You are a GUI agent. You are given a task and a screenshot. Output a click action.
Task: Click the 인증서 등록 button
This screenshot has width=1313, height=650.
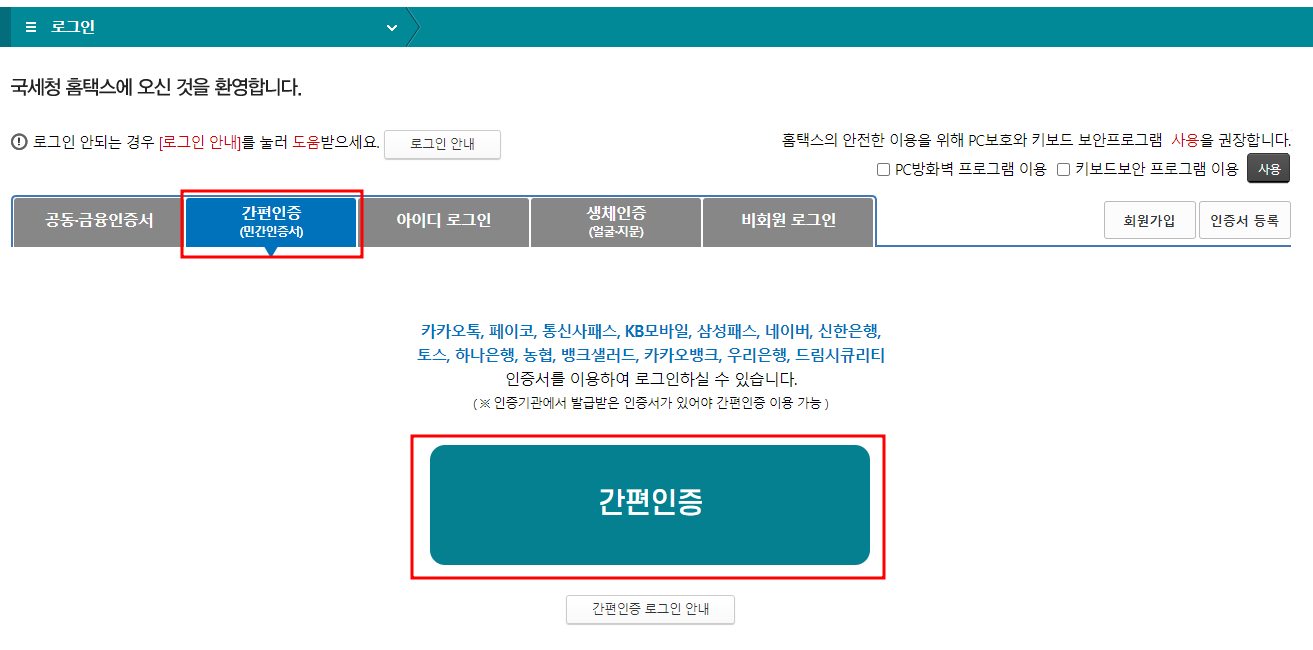(x=1244, y=219)
